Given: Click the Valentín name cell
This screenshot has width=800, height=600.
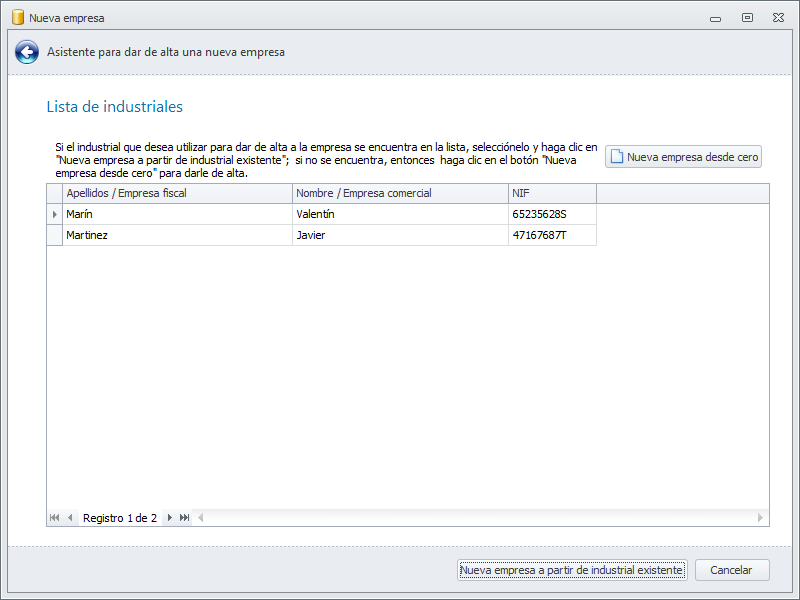Looking at the screenshot, I should tap(400, 214).
